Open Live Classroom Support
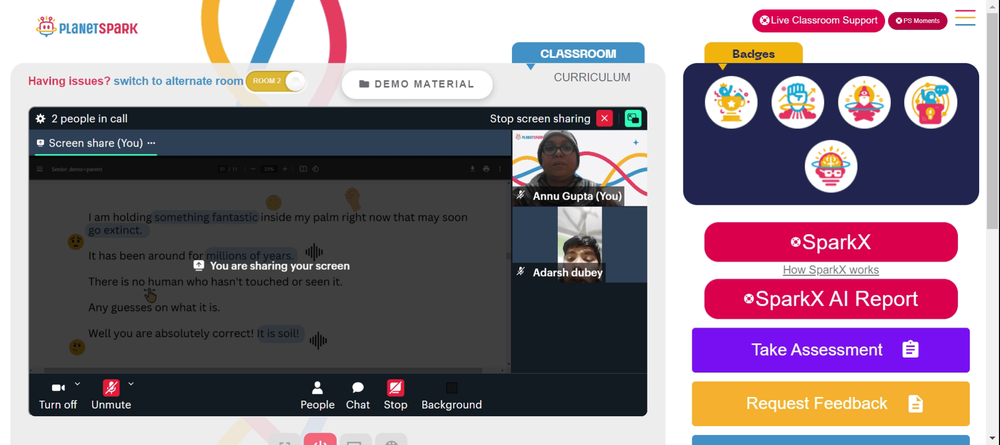 pos(818,20)
